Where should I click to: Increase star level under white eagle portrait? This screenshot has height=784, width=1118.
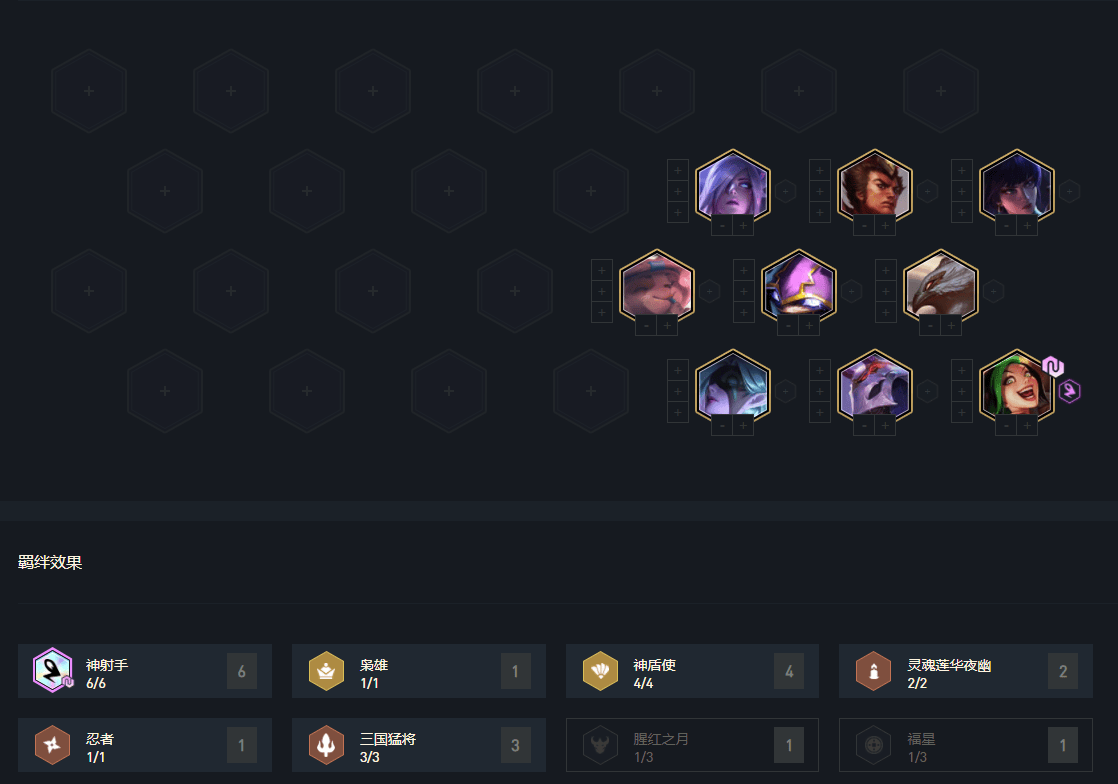pyautogui.click(x=951, y=326)
